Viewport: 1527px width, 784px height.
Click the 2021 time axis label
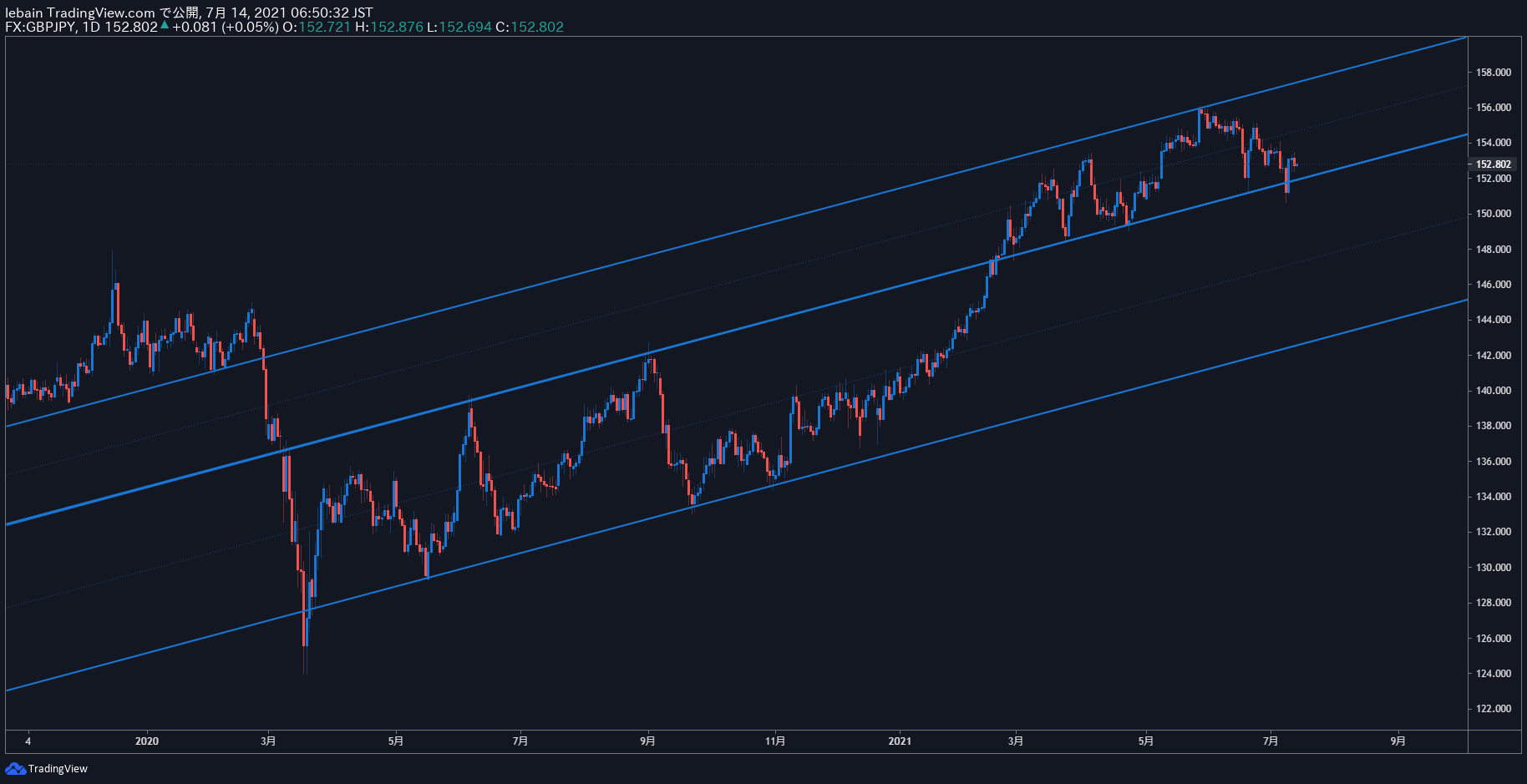tap(900, 741)
